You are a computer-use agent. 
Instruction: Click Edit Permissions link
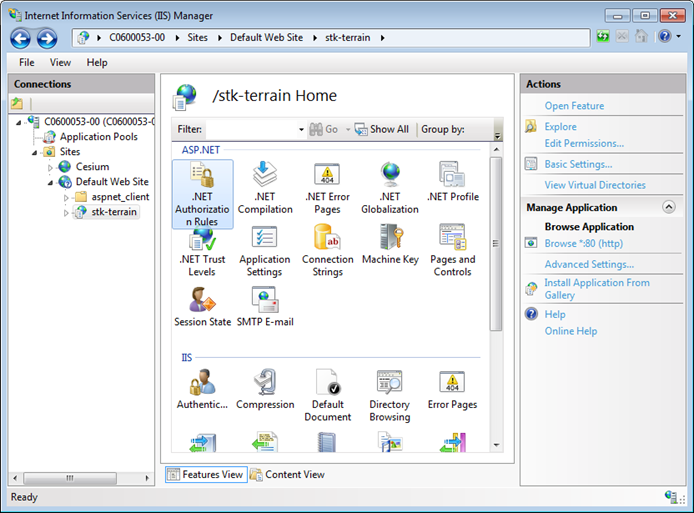click(584, 143)
